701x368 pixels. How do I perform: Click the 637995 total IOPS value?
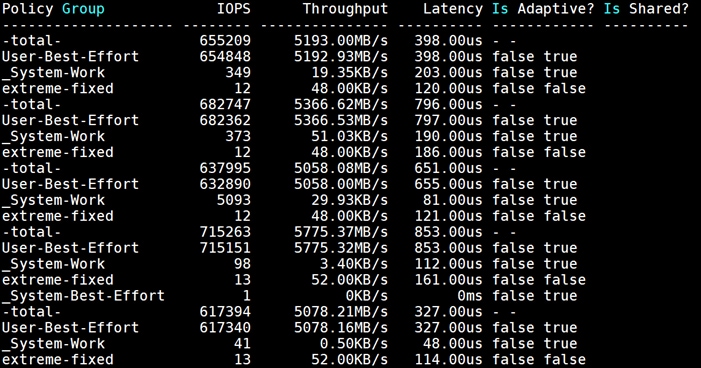click(225, 168)
